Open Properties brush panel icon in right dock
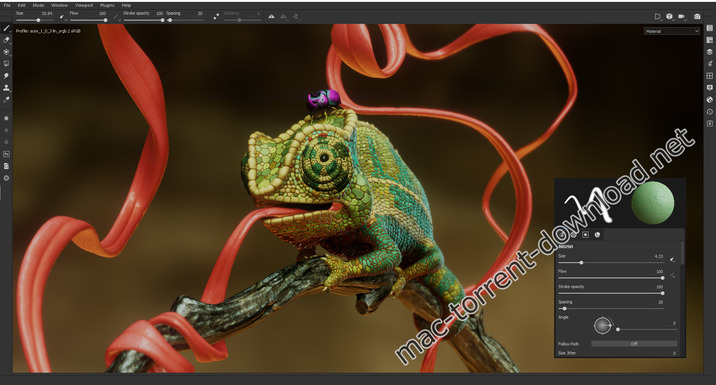This screenshot has width=716, height=385. (x=710, y=64)
